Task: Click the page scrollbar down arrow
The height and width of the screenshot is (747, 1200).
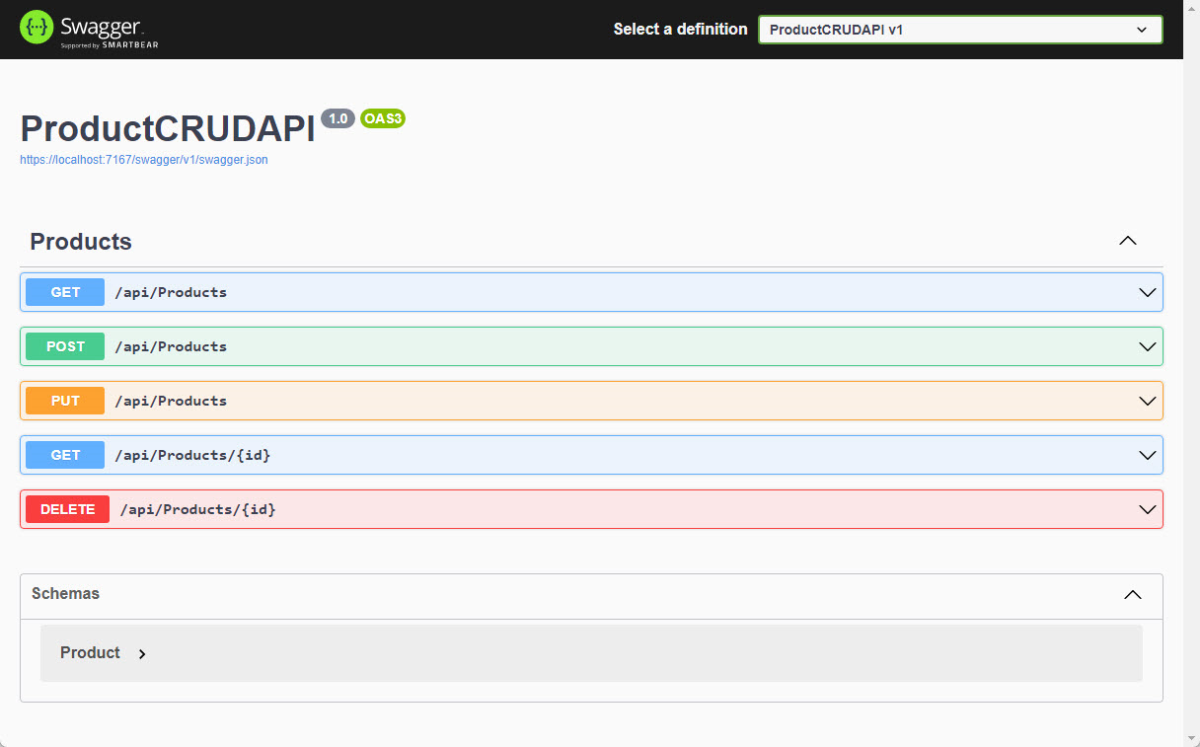Action: point(1193,739)
